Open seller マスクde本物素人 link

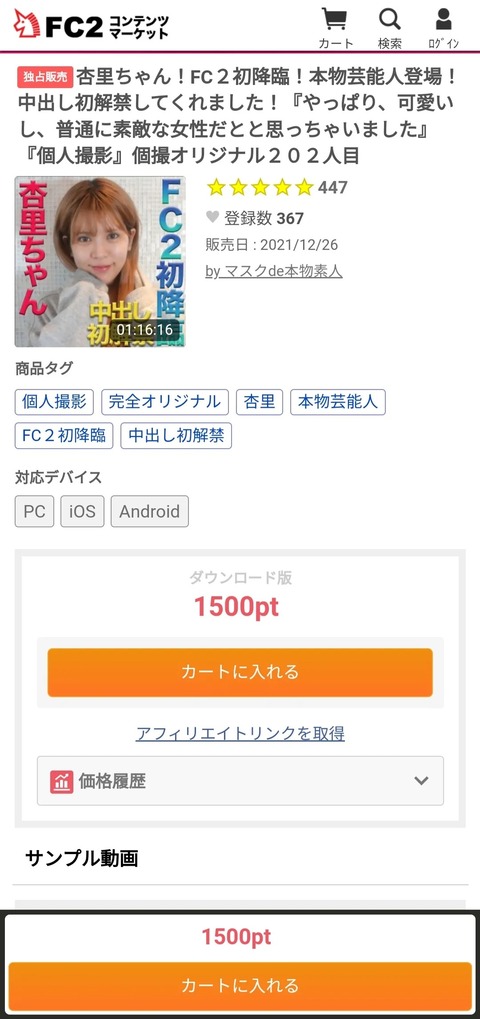[274, 271]
